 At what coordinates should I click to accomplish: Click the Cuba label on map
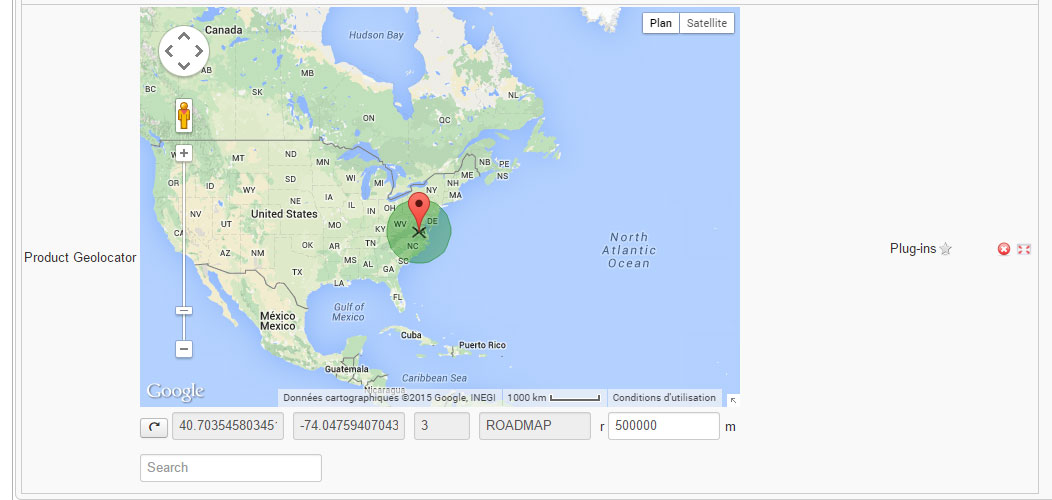(x=411, y=335)
